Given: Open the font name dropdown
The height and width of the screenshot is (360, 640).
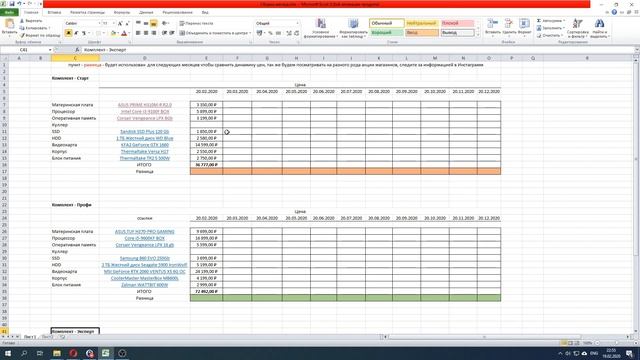Looking at the screenshot, I should click(x=99, y=24).
